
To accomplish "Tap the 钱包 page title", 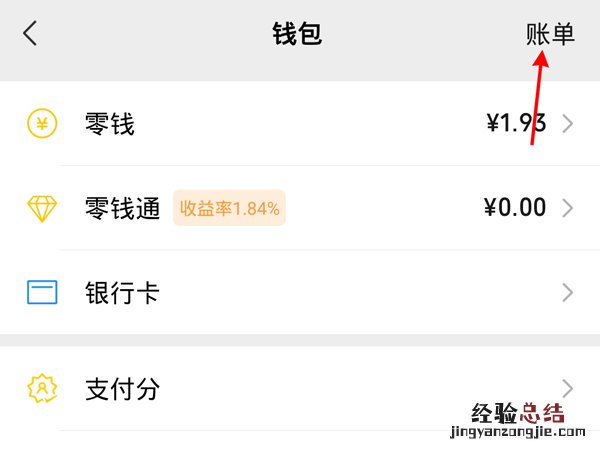I will click(x=298, y=33).
